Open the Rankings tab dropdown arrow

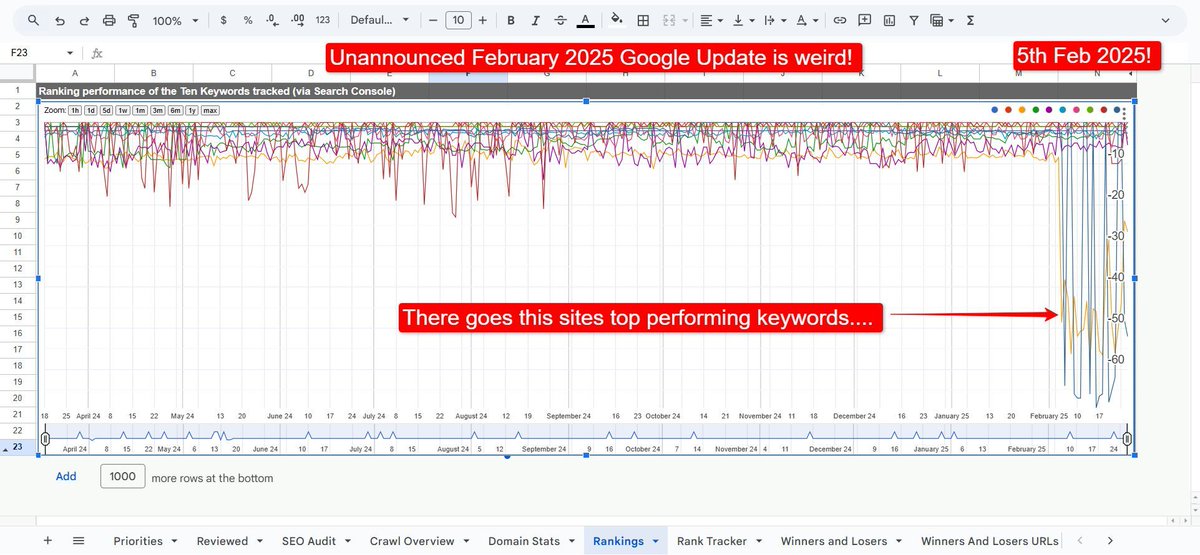[x=656, y=541]
